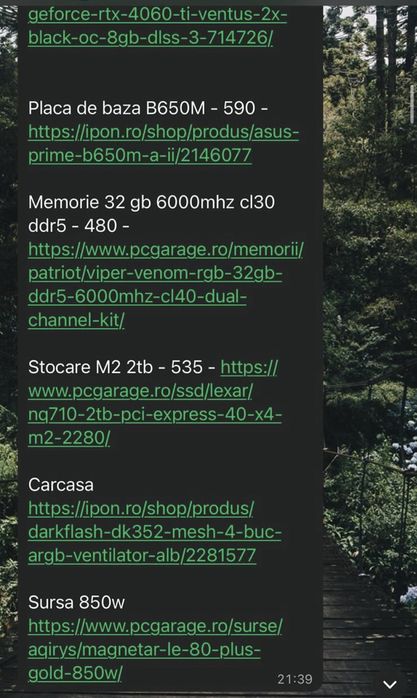Select the 'Placa de baza B650M - 590' text
Image resolution: width=417 pixels, height=698 pixels.
coord(142,108)
